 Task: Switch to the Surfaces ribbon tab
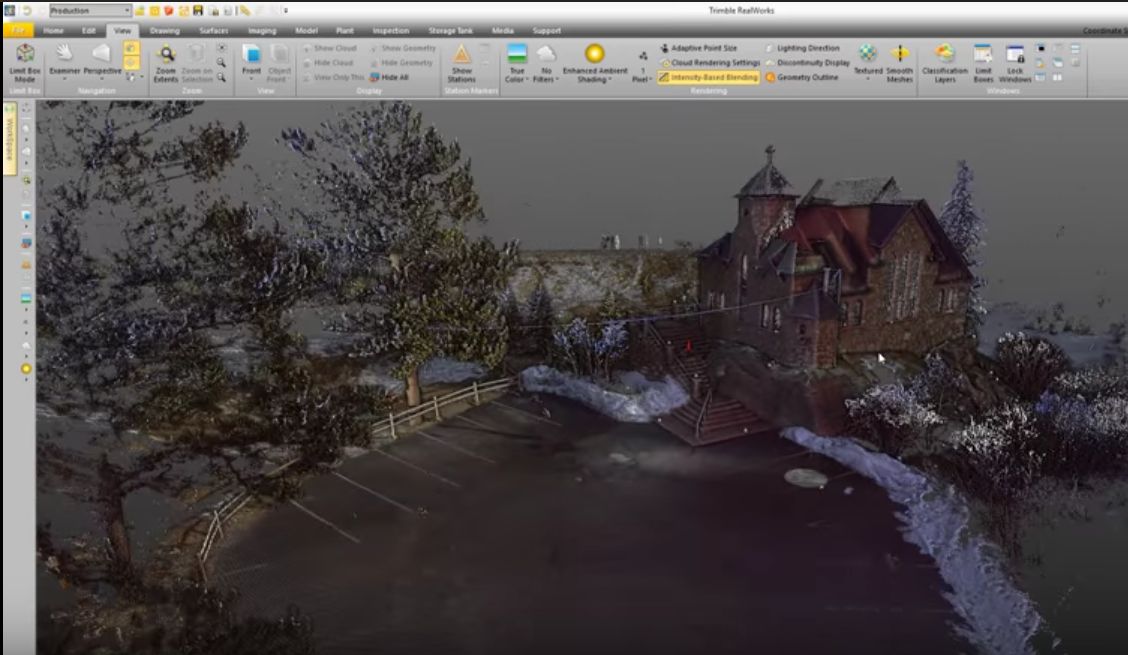[213, 31]
